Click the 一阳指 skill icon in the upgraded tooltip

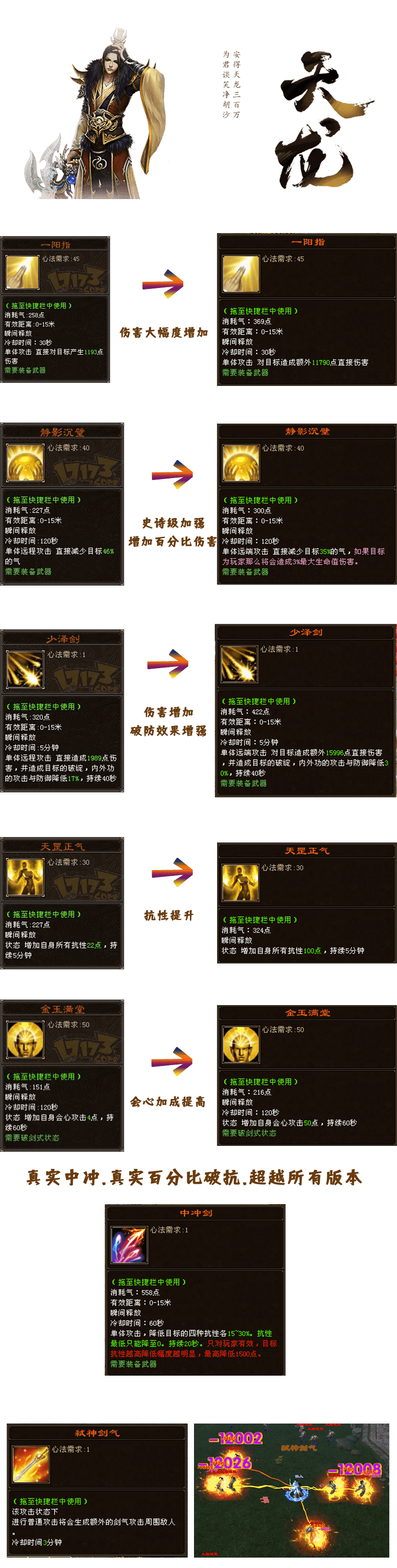(x=241, y=273)
